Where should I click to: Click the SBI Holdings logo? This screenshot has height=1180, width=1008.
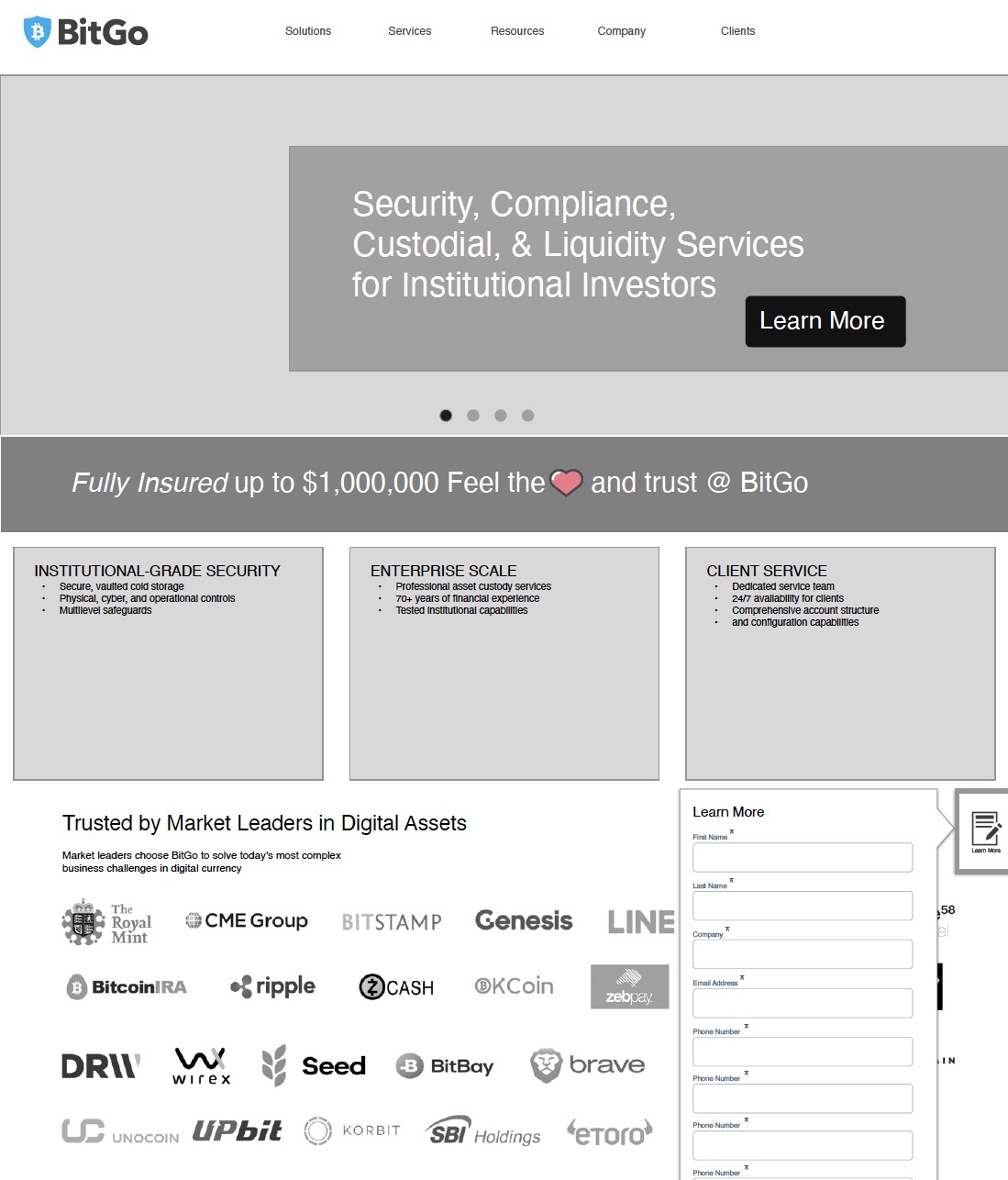[x=483, y=1131]
